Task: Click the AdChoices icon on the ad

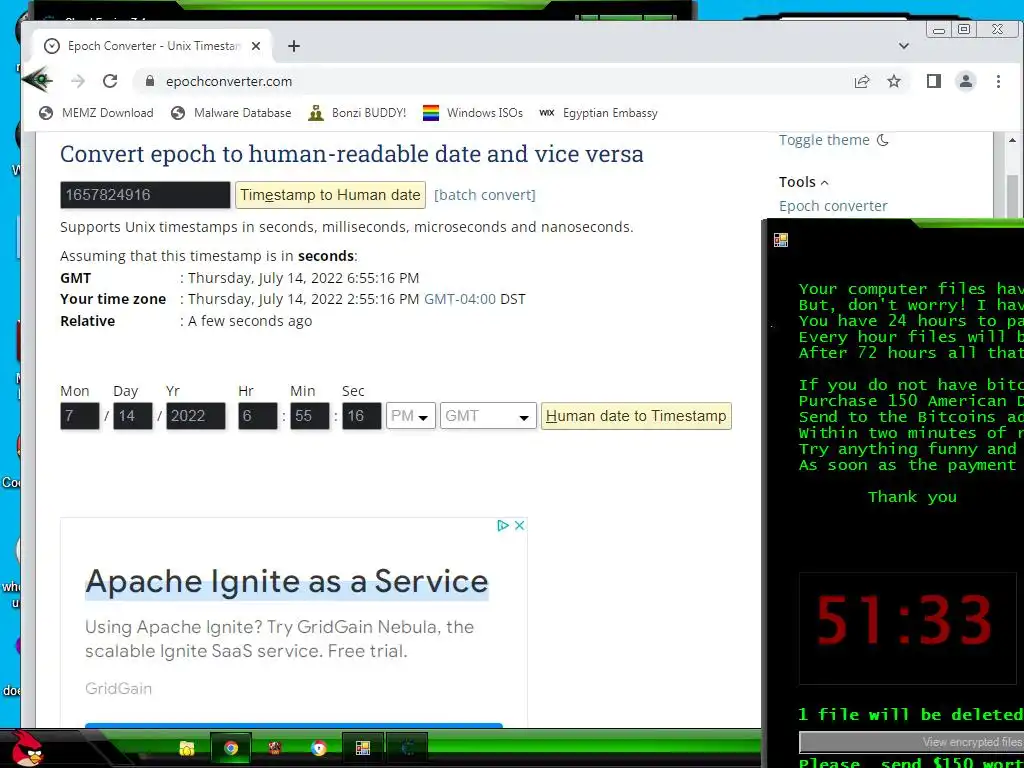Action: (x=503, y=525)
